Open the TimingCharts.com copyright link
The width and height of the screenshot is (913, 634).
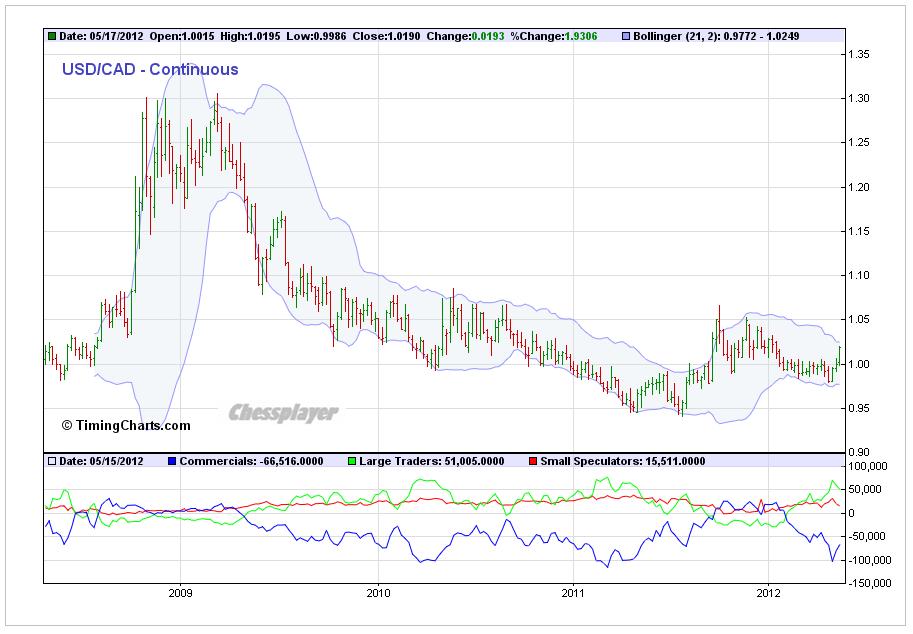click(x=126, y=425)
